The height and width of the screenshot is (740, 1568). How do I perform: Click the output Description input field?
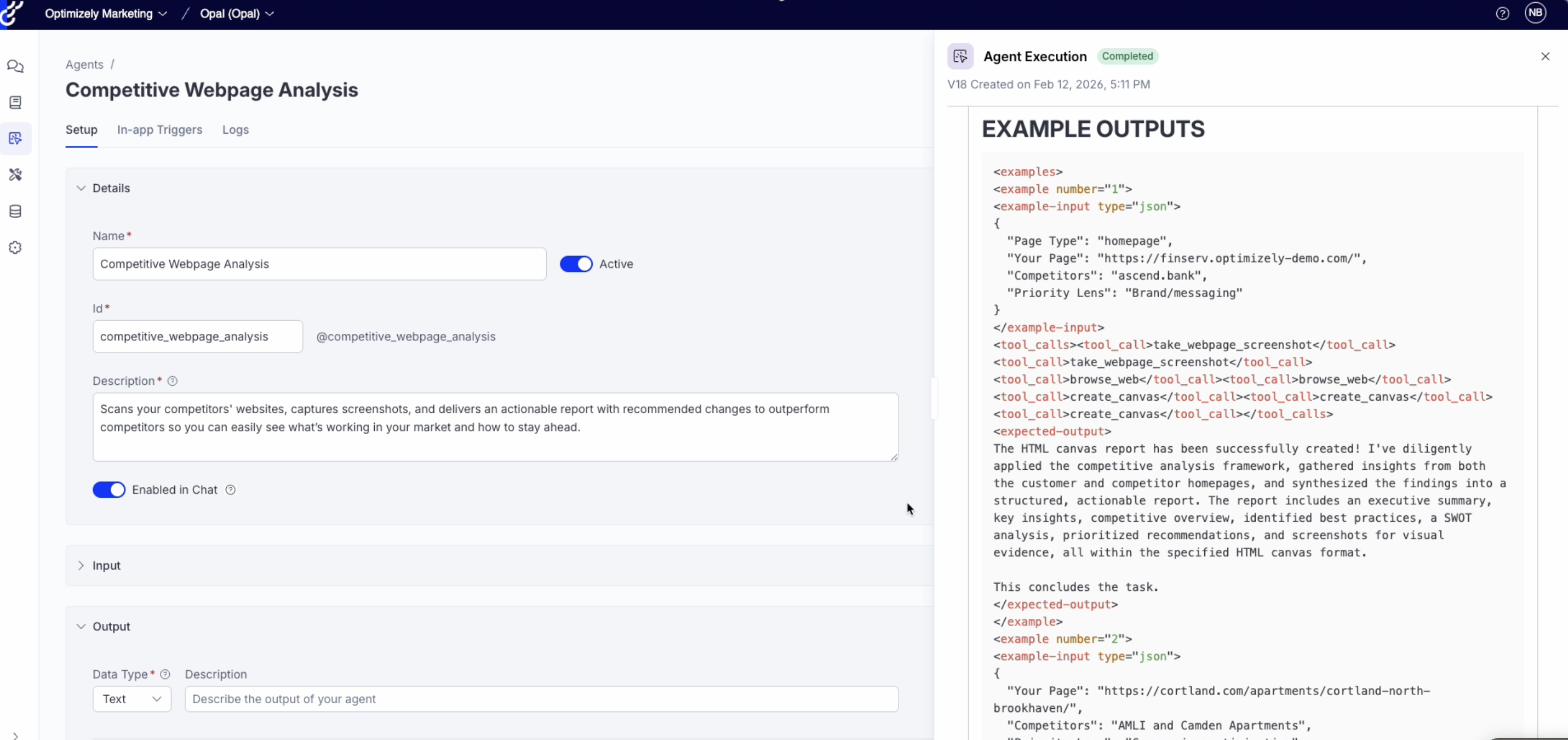541,699
